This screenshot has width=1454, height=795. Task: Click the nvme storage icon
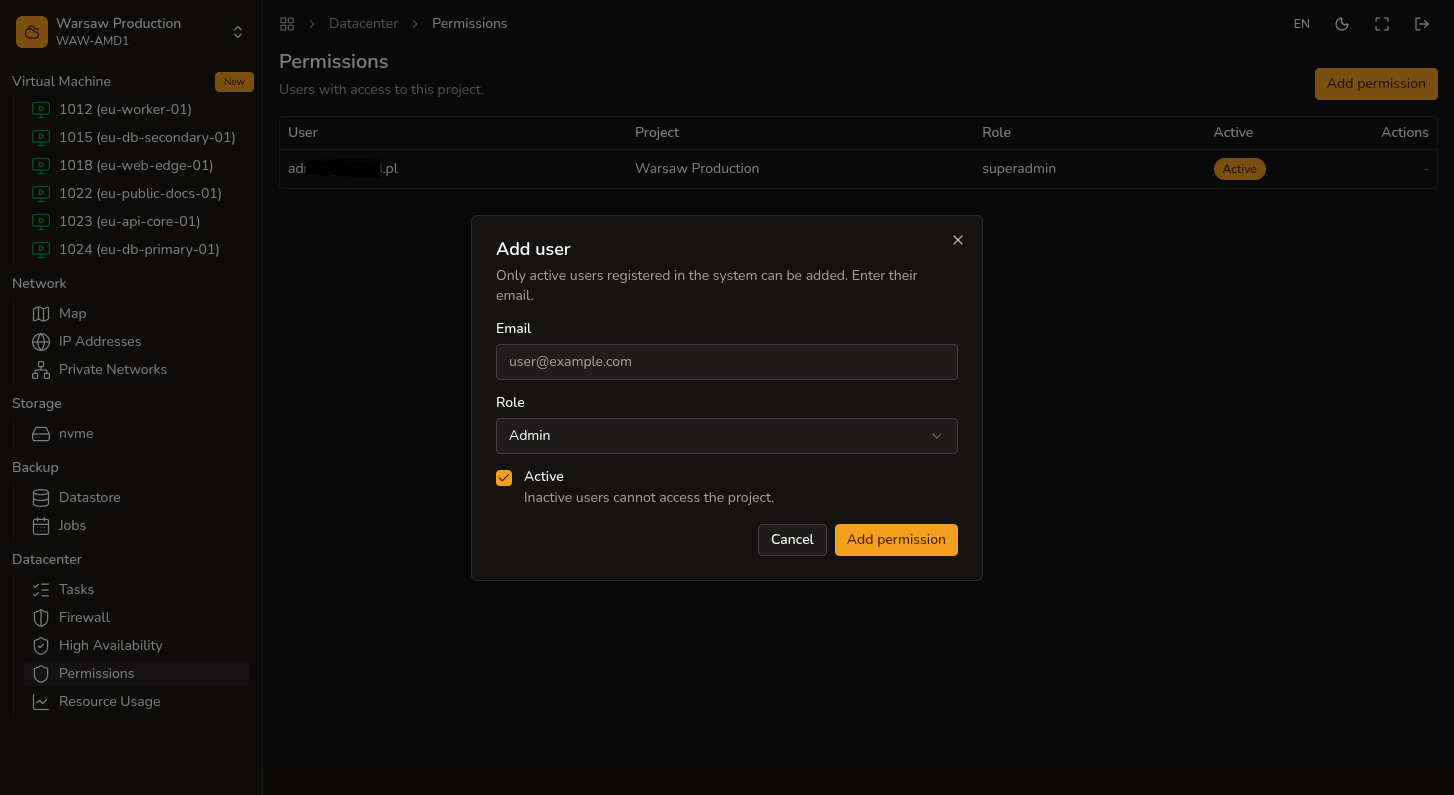[x=41, y=433]
